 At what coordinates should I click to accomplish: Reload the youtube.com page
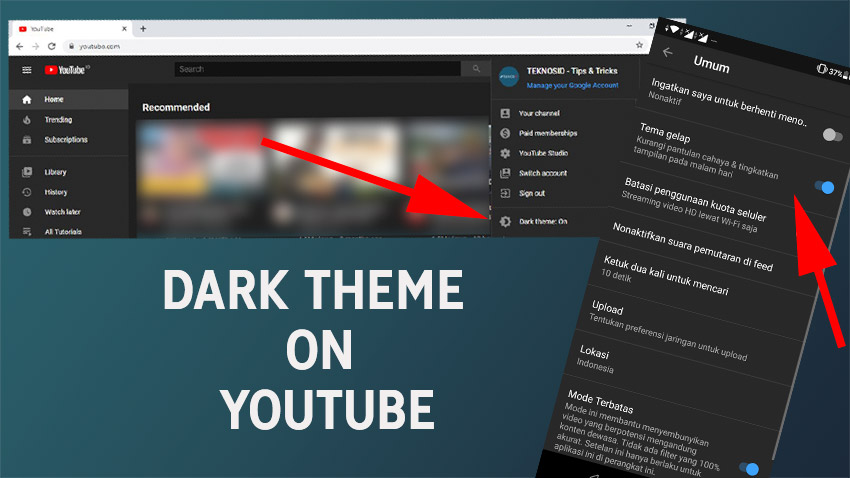click(x=51, y=47)
